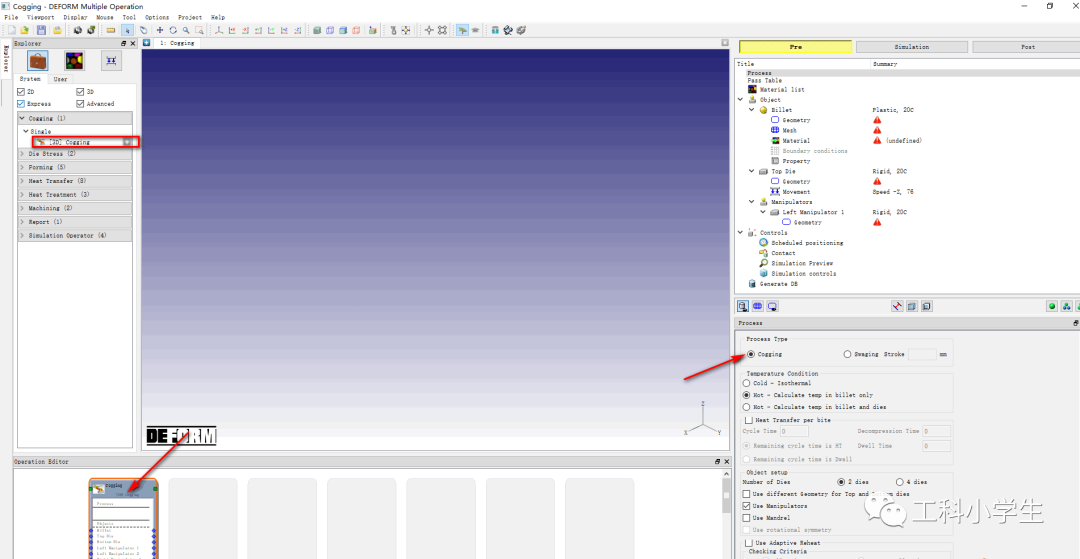The width and height of the screenshot is (1080, 559).
Task: Select the Cogging process type radio
Action: point(751,355)
